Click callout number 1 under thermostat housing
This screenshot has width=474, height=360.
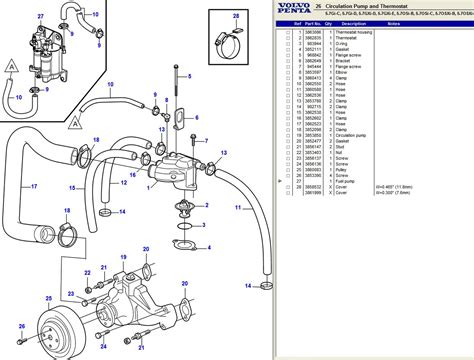pyautogui.click(x=148, y=188)
